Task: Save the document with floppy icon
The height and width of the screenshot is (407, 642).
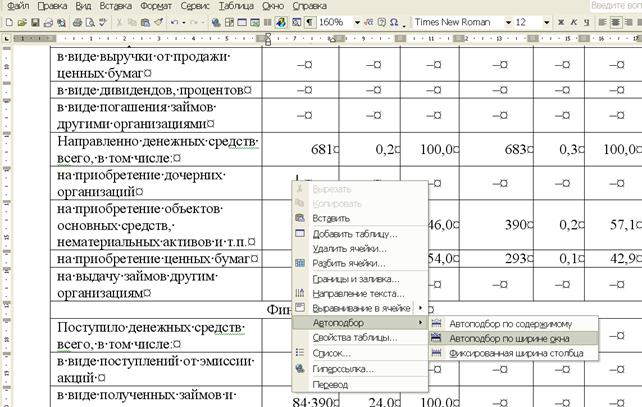Action: pos(35,23)
